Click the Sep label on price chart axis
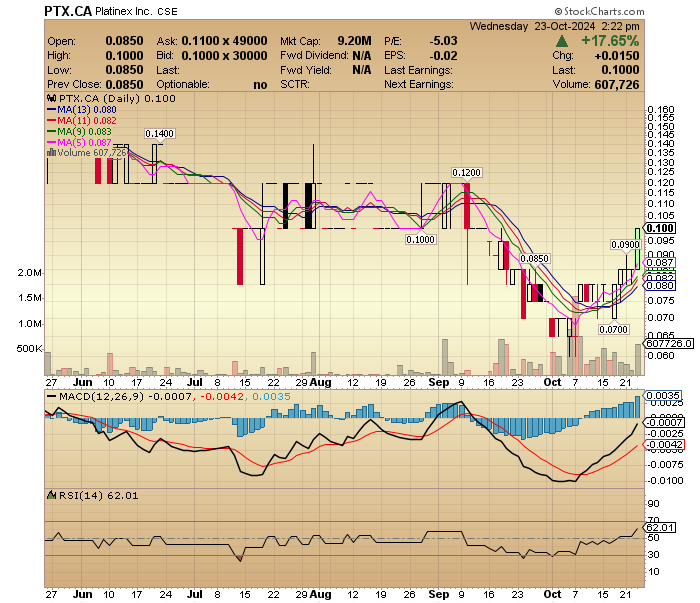Image resolution: width=700 pixels, height=603 pixels. pyautogui.click(x=438, y=383)
